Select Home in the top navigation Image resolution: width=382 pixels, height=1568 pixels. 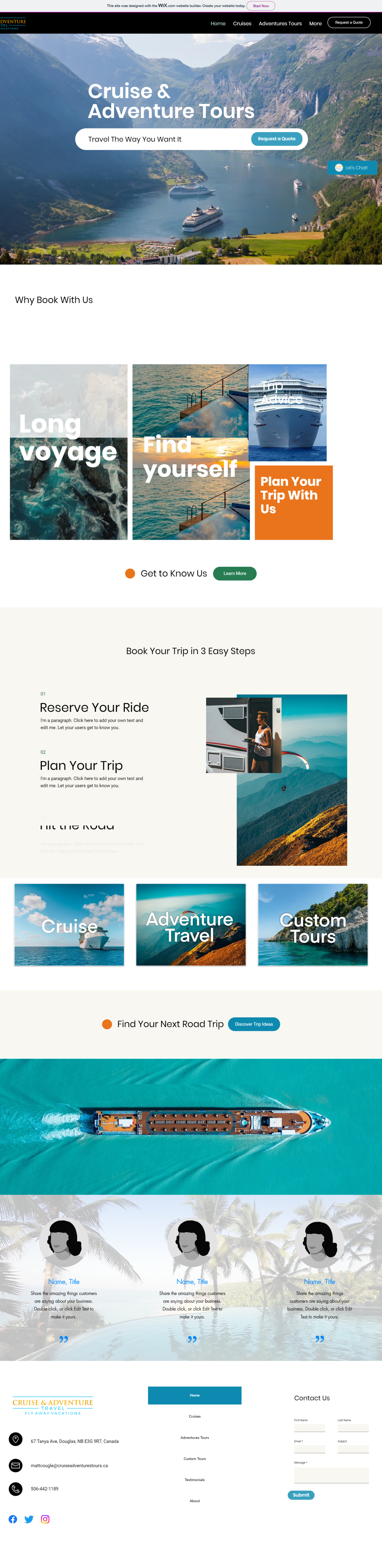point(218,24)
